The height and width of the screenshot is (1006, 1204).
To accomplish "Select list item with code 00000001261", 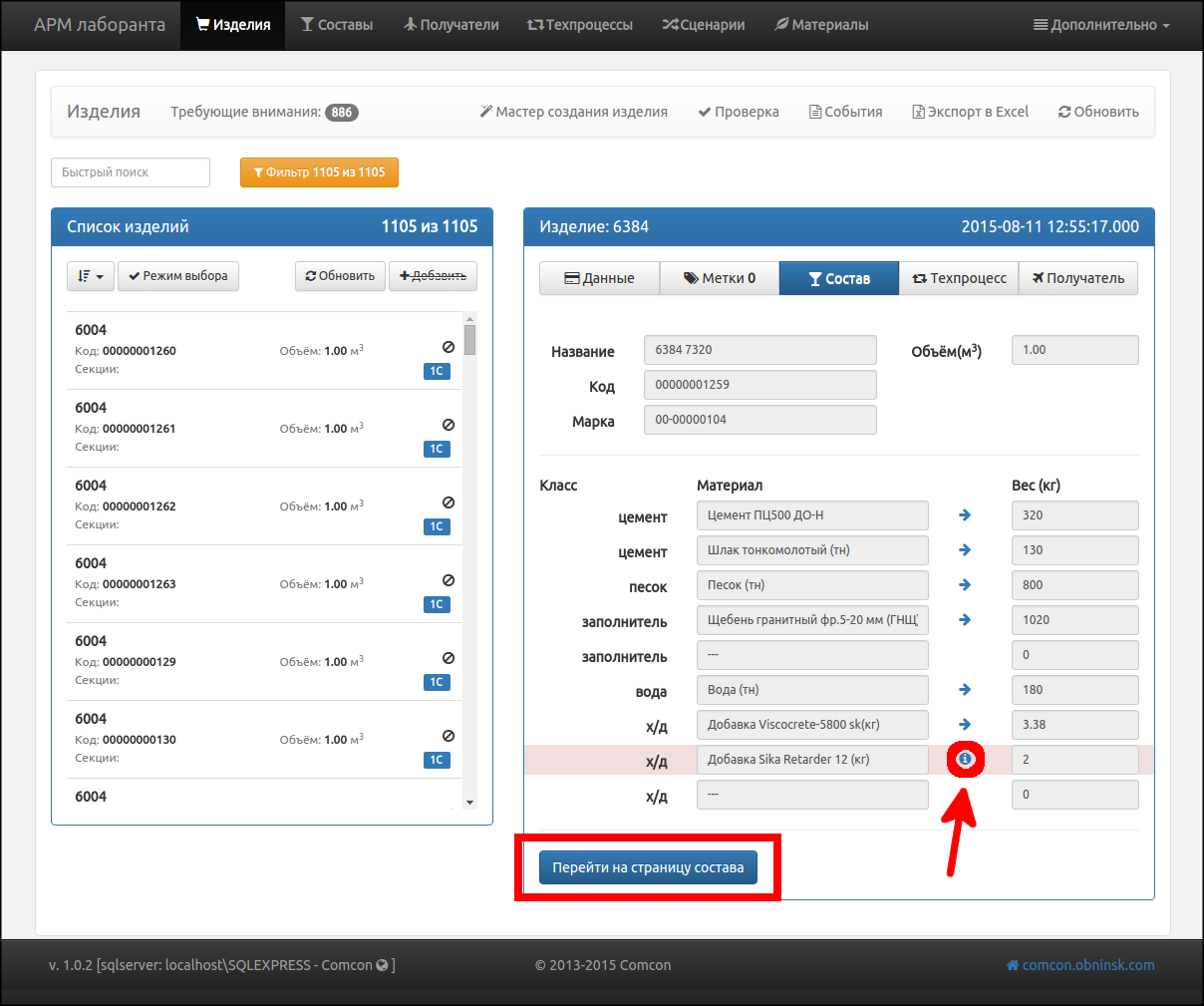I will [264, 428].
